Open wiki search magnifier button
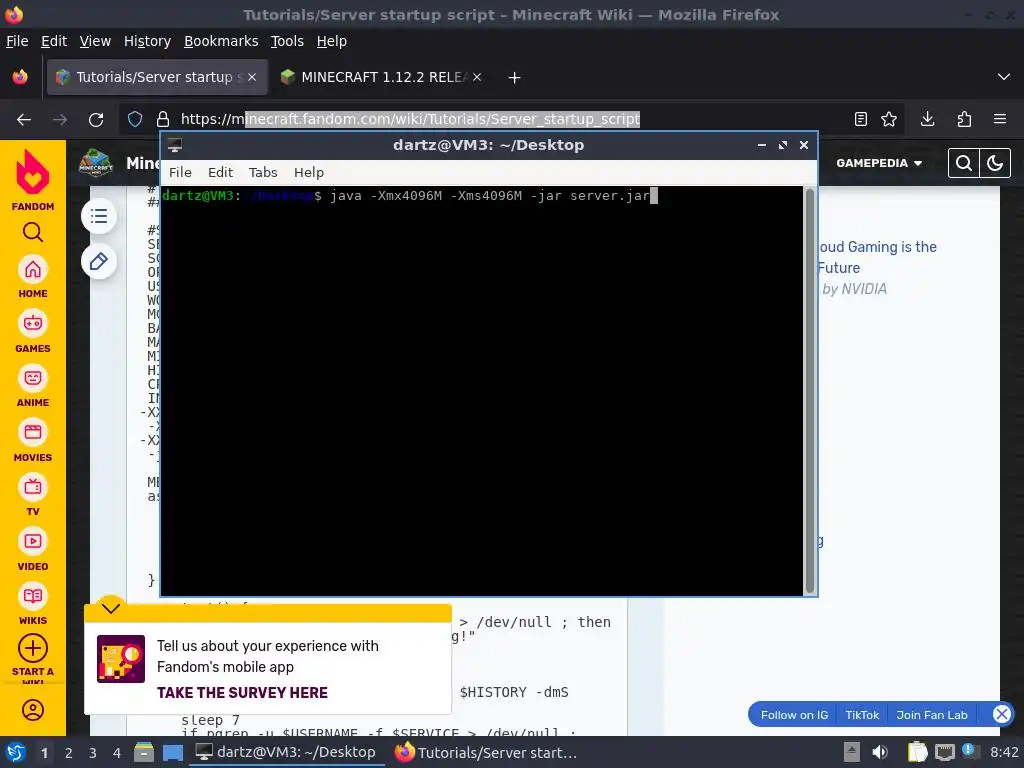Viewport: 1024px width, 768px height. tap(963, 163)
